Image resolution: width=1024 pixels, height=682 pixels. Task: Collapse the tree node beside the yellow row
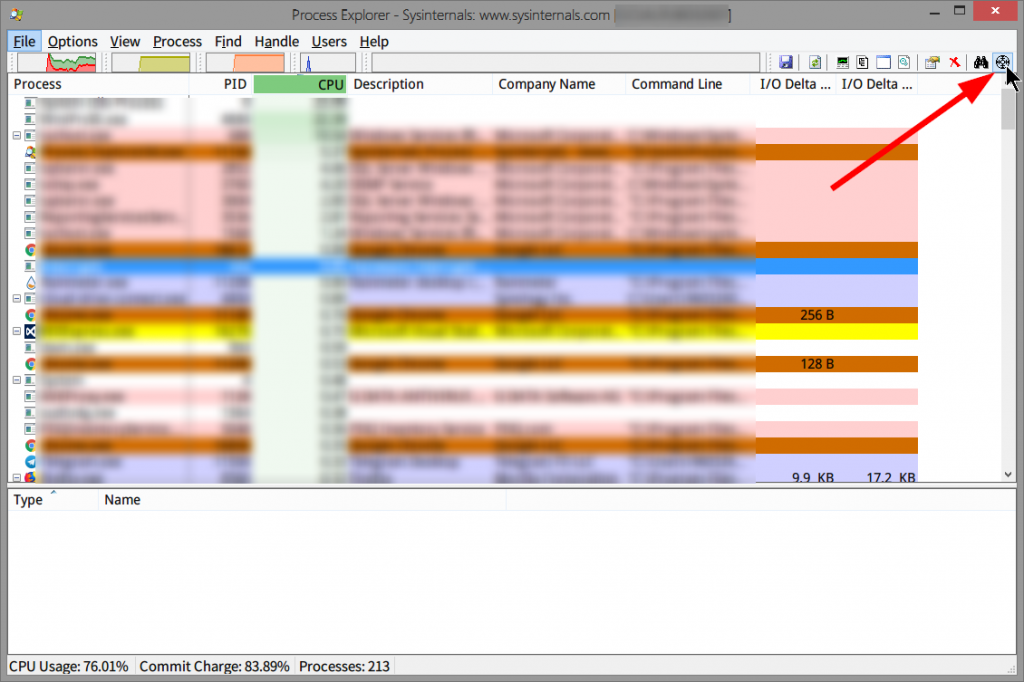click(x=17, y=331)
